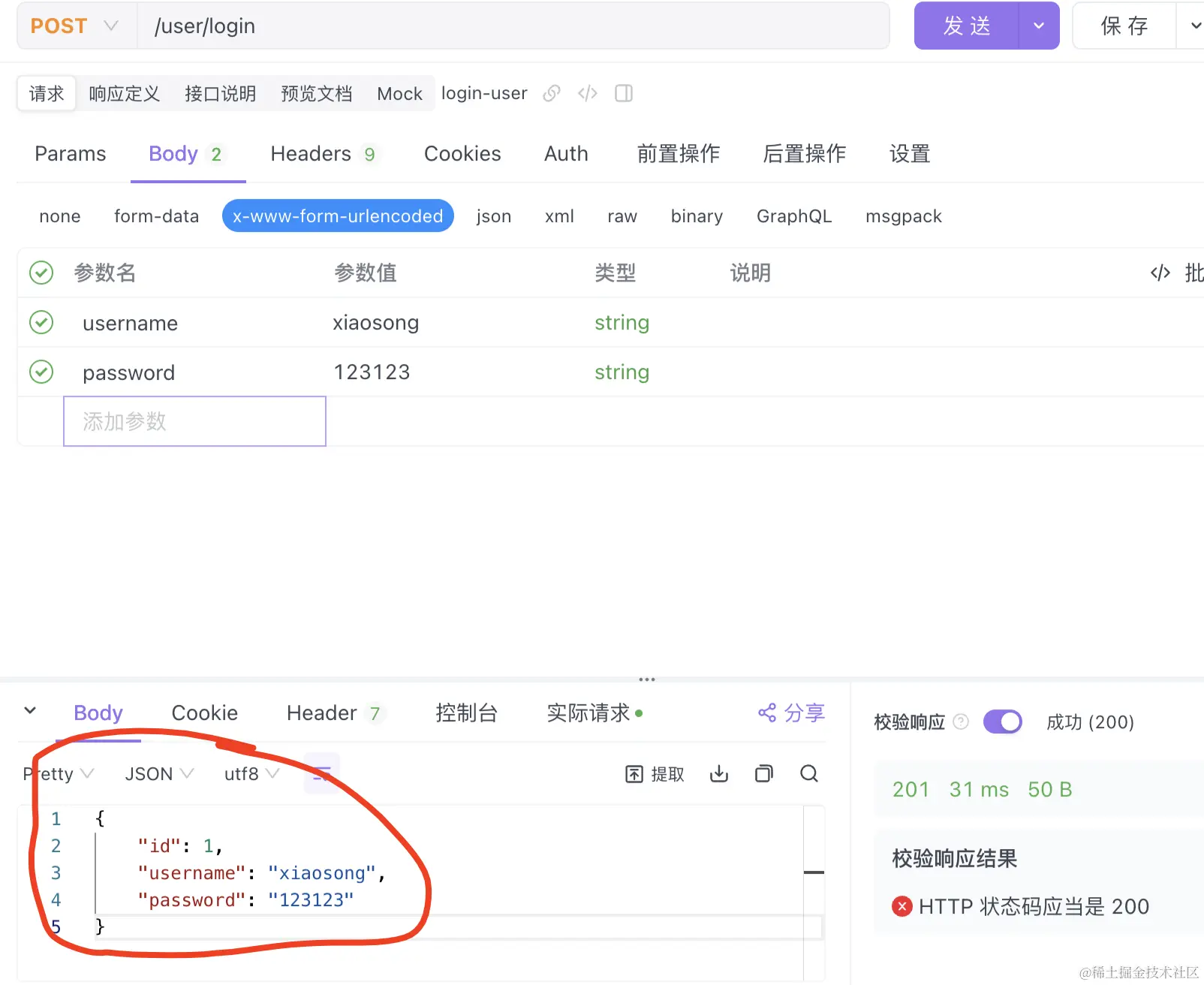Click the xiaosong parameter value
The image size is (1204, 985).
[376, 323]
